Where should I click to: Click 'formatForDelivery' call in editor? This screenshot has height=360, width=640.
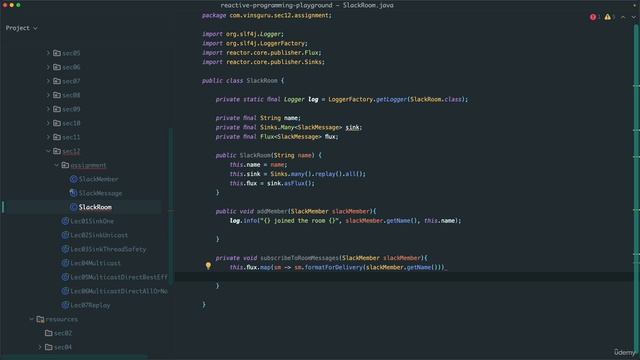[x=333, y=267]
